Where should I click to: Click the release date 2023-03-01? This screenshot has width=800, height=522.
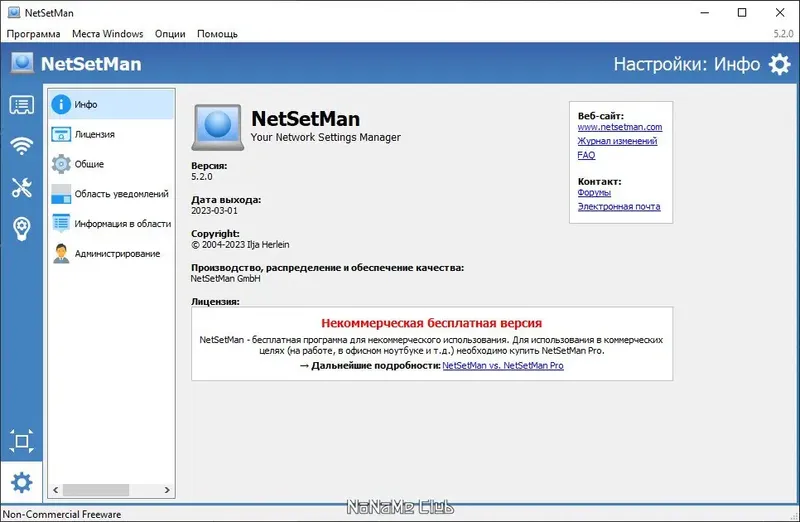pos(214,210)
